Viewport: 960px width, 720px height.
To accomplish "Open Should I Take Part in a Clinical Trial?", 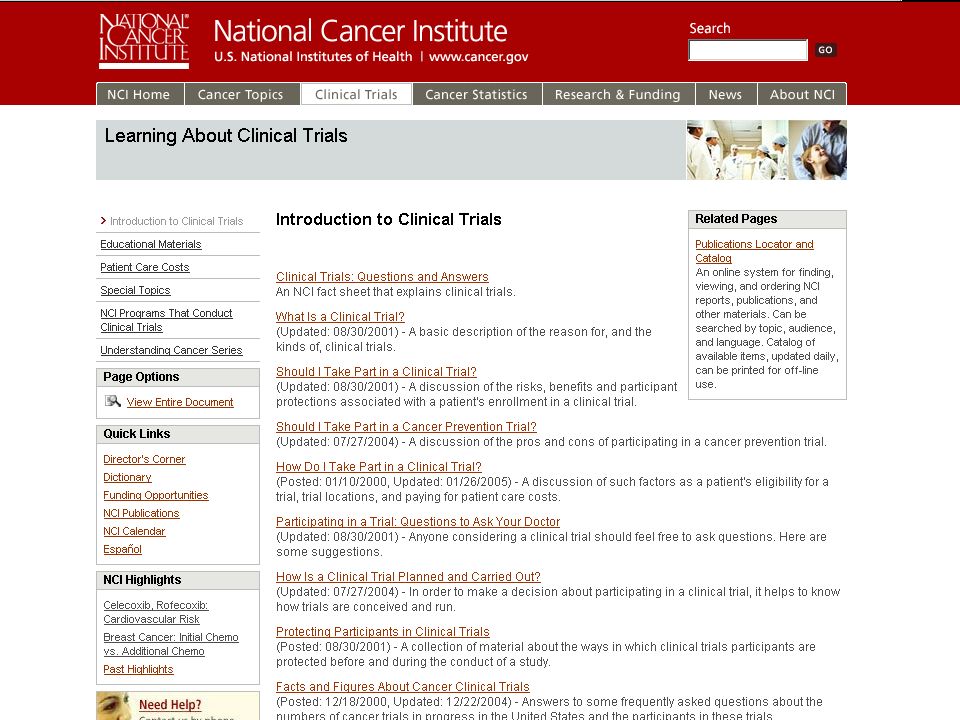I will click(x=376, y=372).
